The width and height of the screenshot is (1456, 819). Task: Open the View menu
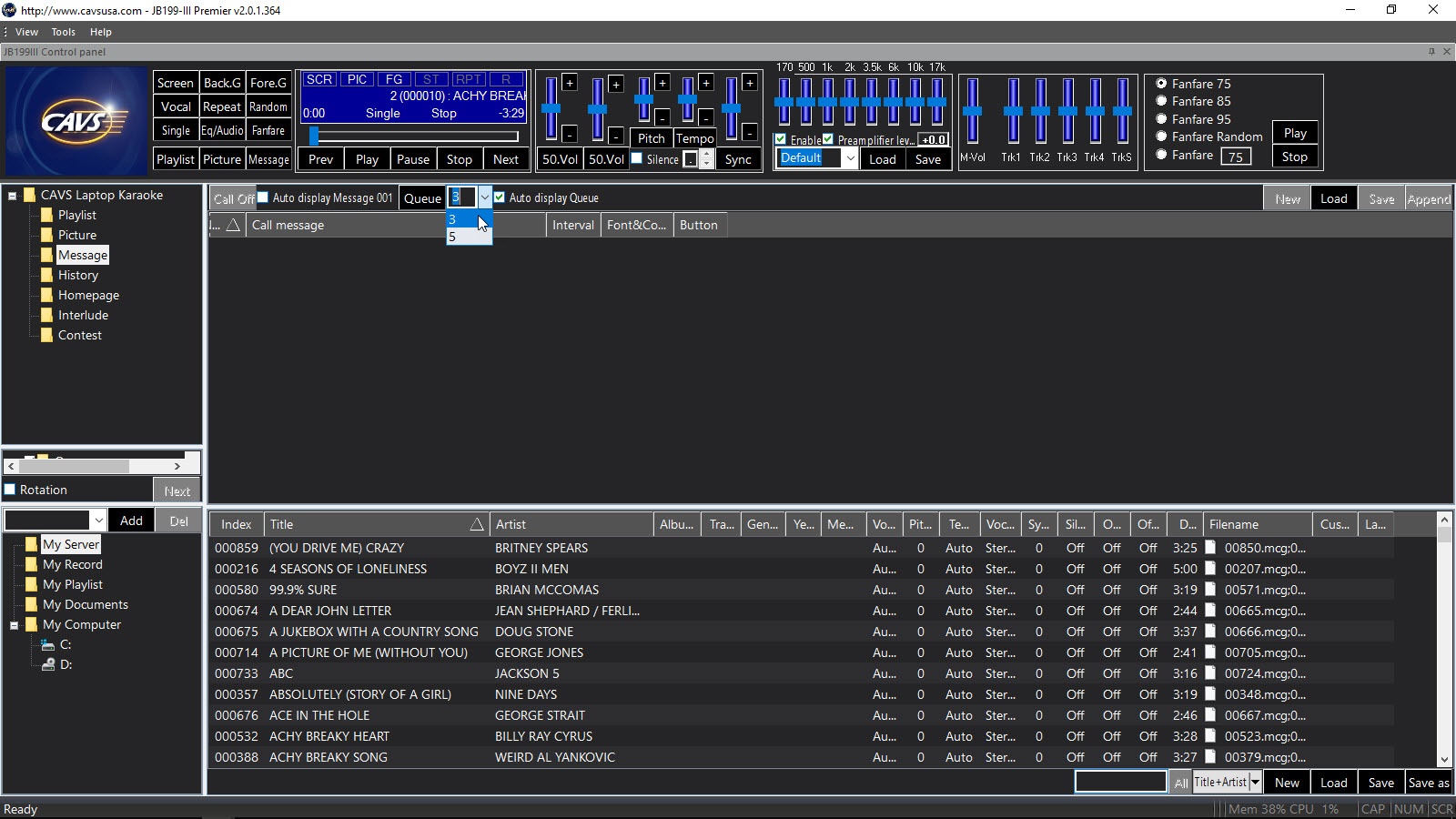[x=26, y=32]
